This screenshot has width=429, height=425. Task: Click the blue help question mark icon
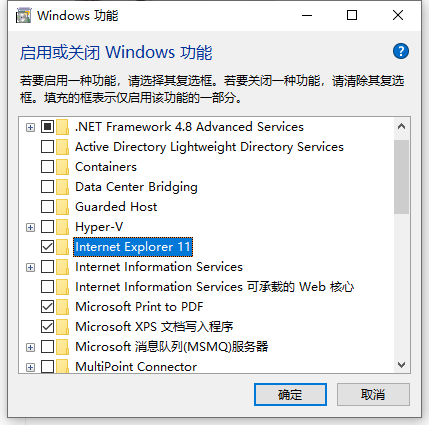pos(401,51)
